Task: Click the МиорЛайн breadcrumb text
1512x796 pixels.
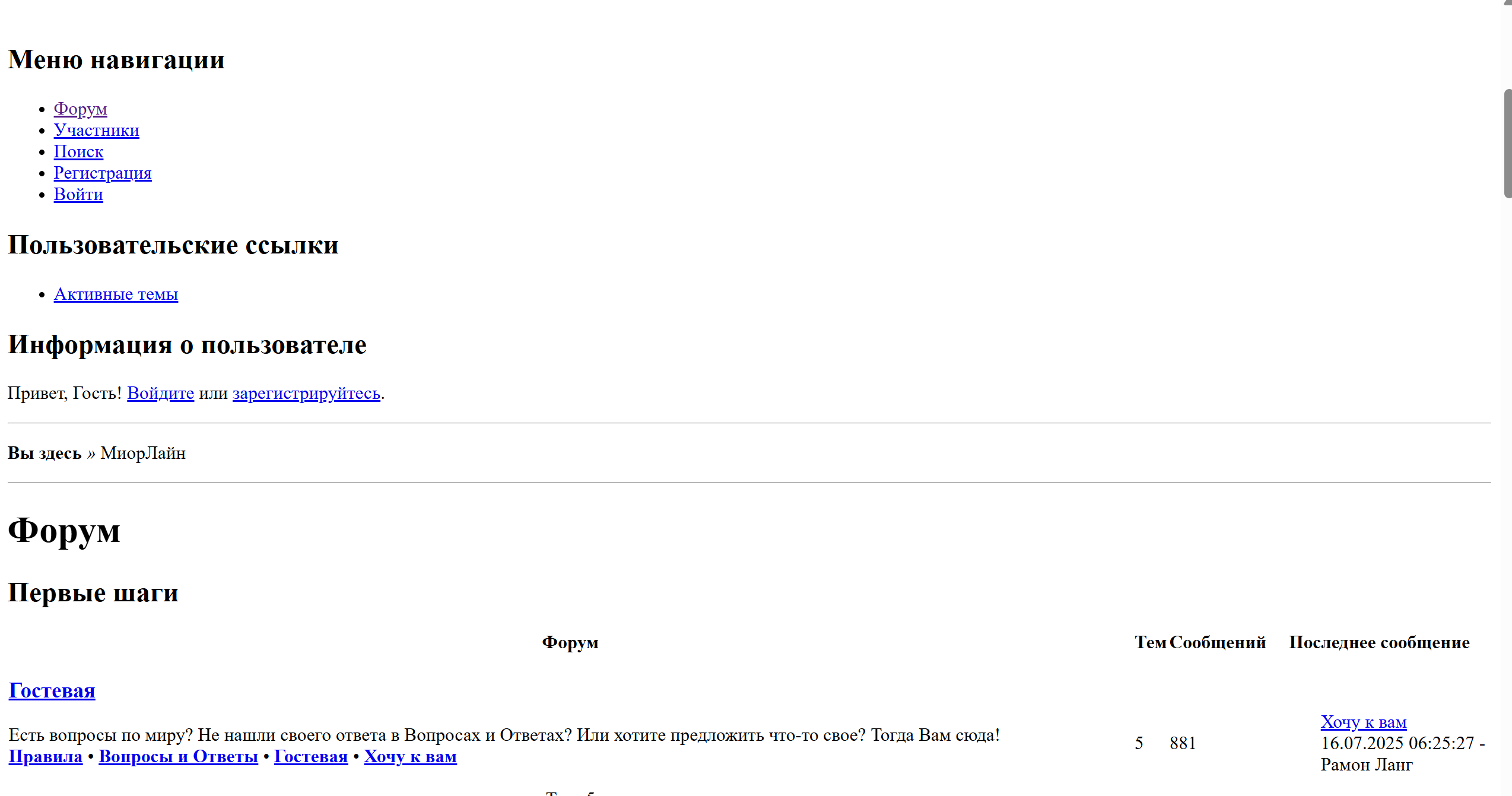Action: tap(143, 454)
